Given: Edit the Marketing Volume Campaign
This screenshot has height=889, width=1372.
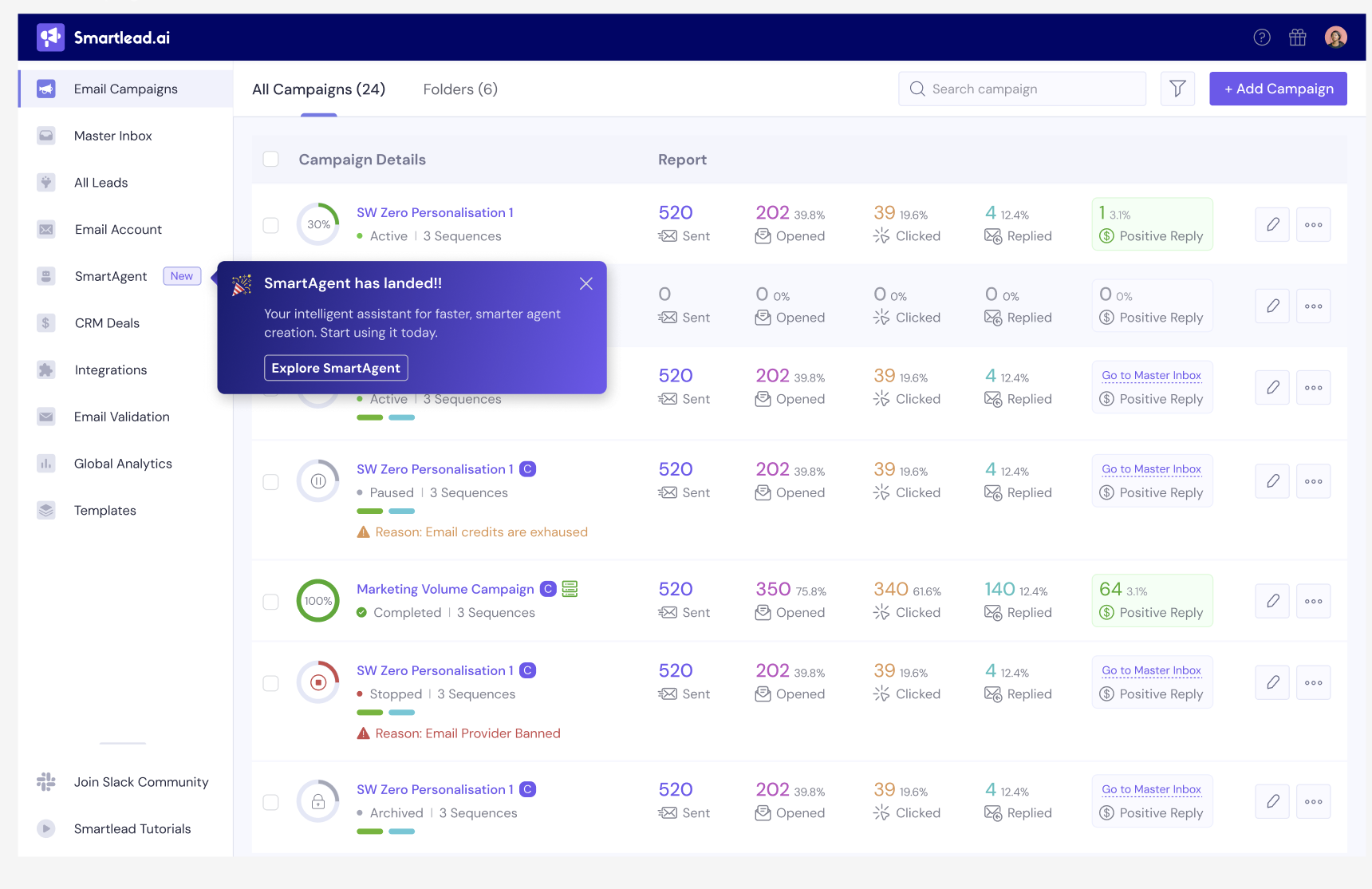Looking at the screenshot, I should (1272, 601).
